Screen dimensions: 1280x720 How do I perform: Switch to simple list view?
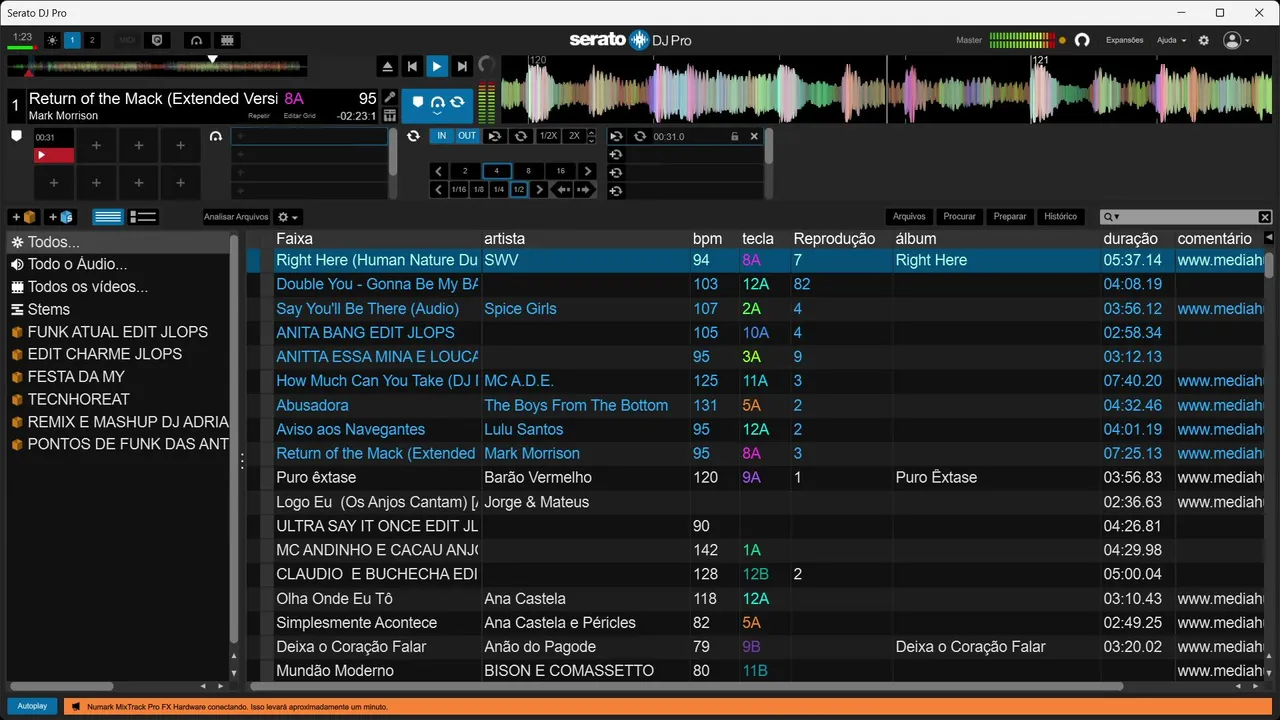tap(108, 217)
